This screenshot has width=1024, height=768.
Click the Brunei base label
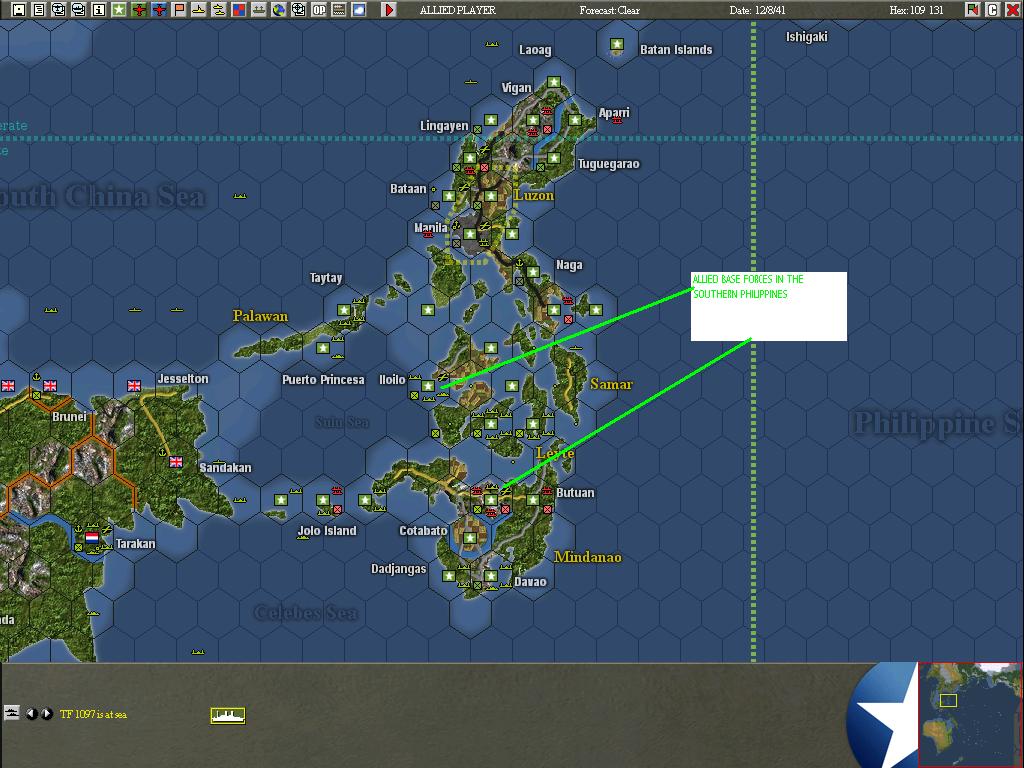point(69,417)
